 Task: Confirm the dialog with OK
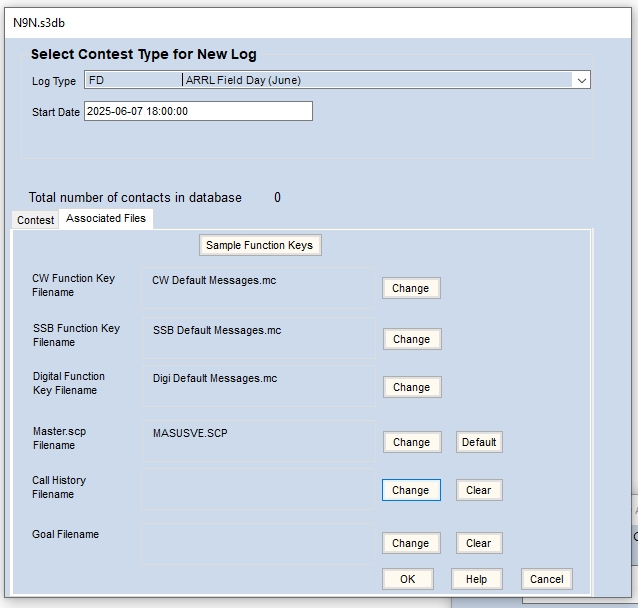(x=407, y=579)
